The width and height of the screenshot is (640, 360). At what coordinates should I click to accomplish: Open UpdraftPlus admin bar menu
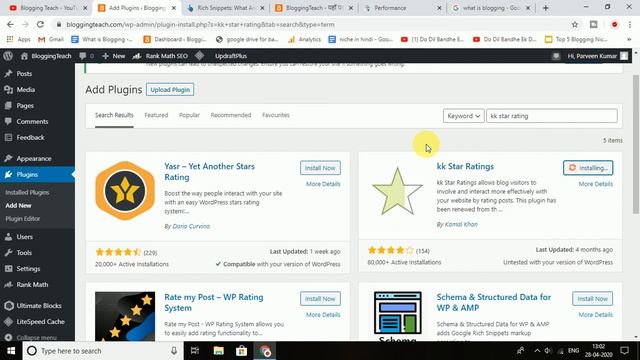pyautogui.click(x=231, y=56)
